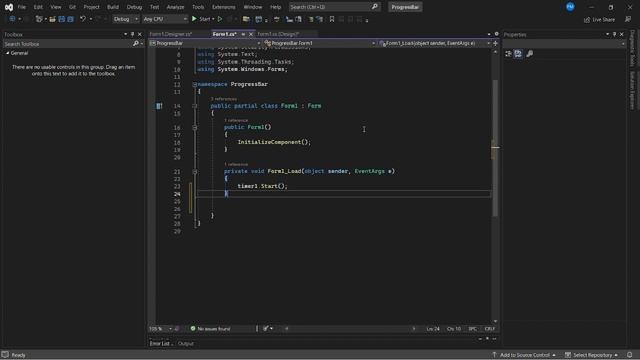
Task: Click Start Without Debugging outline play icon
Action: point(220,19)
